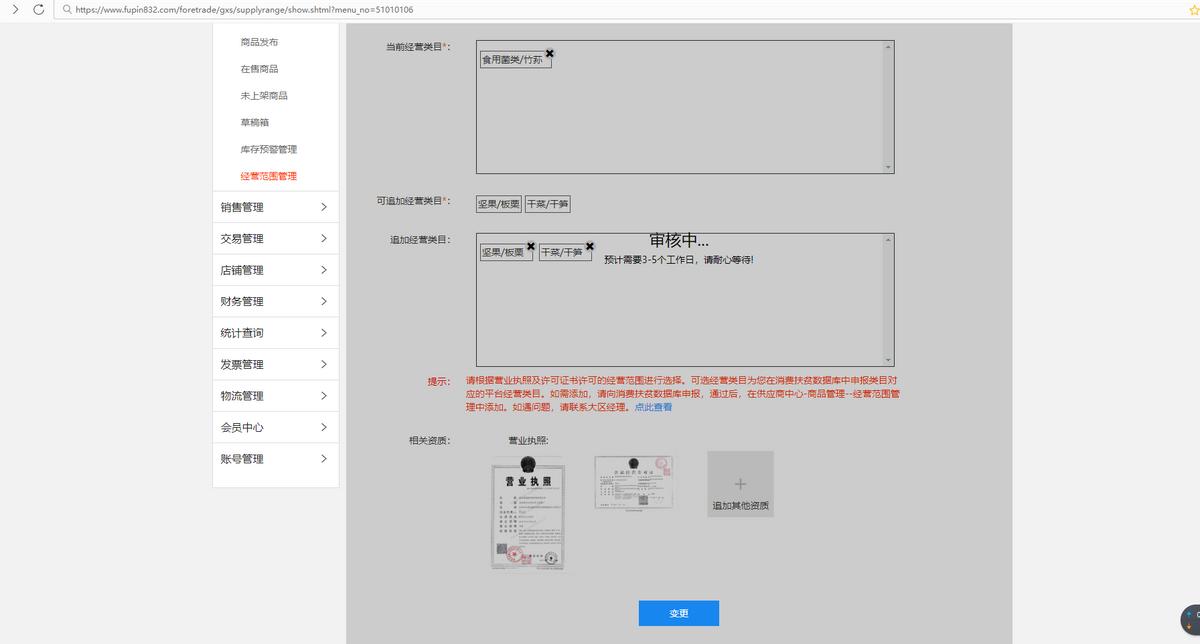Remove the 食用菌类/竹荪 category tag
1200x644 pixels.
click(x=549, y=53)
